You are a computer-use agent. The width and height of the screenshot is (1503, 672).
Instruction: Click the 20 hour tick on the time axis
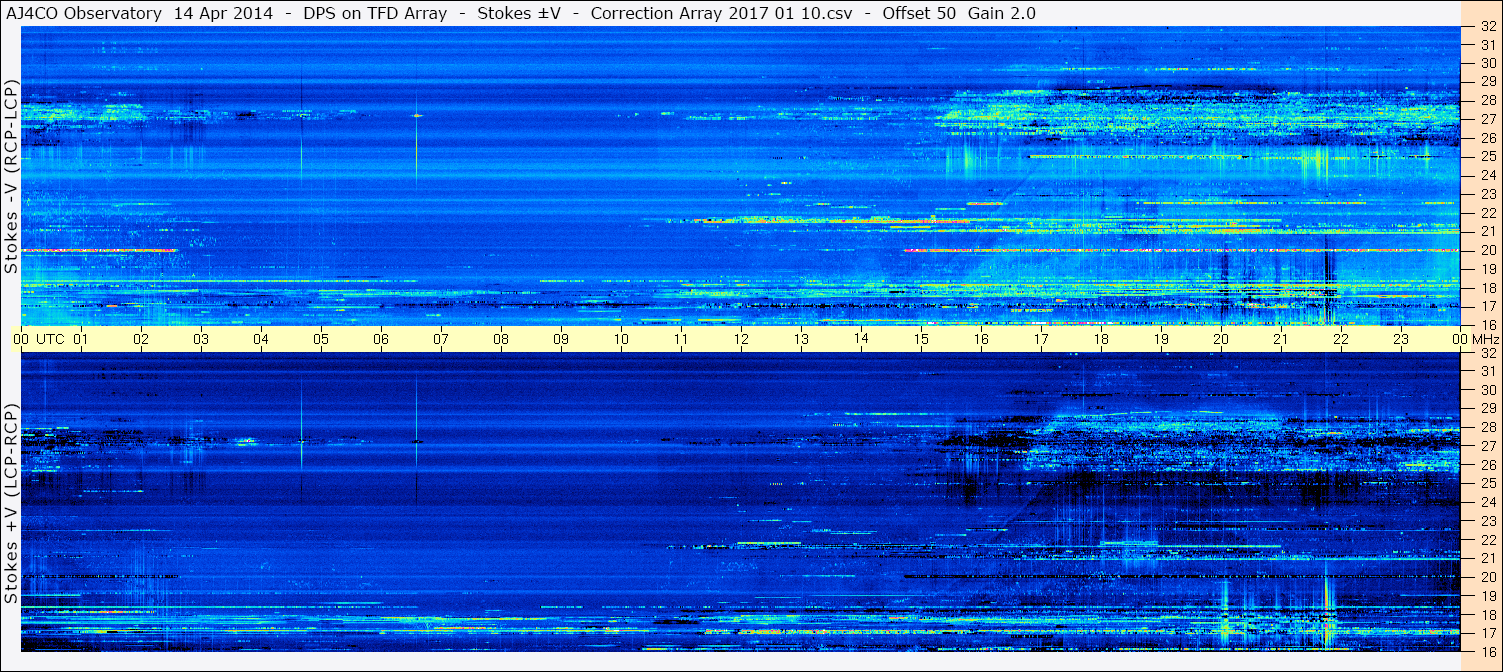[1221, 339]
